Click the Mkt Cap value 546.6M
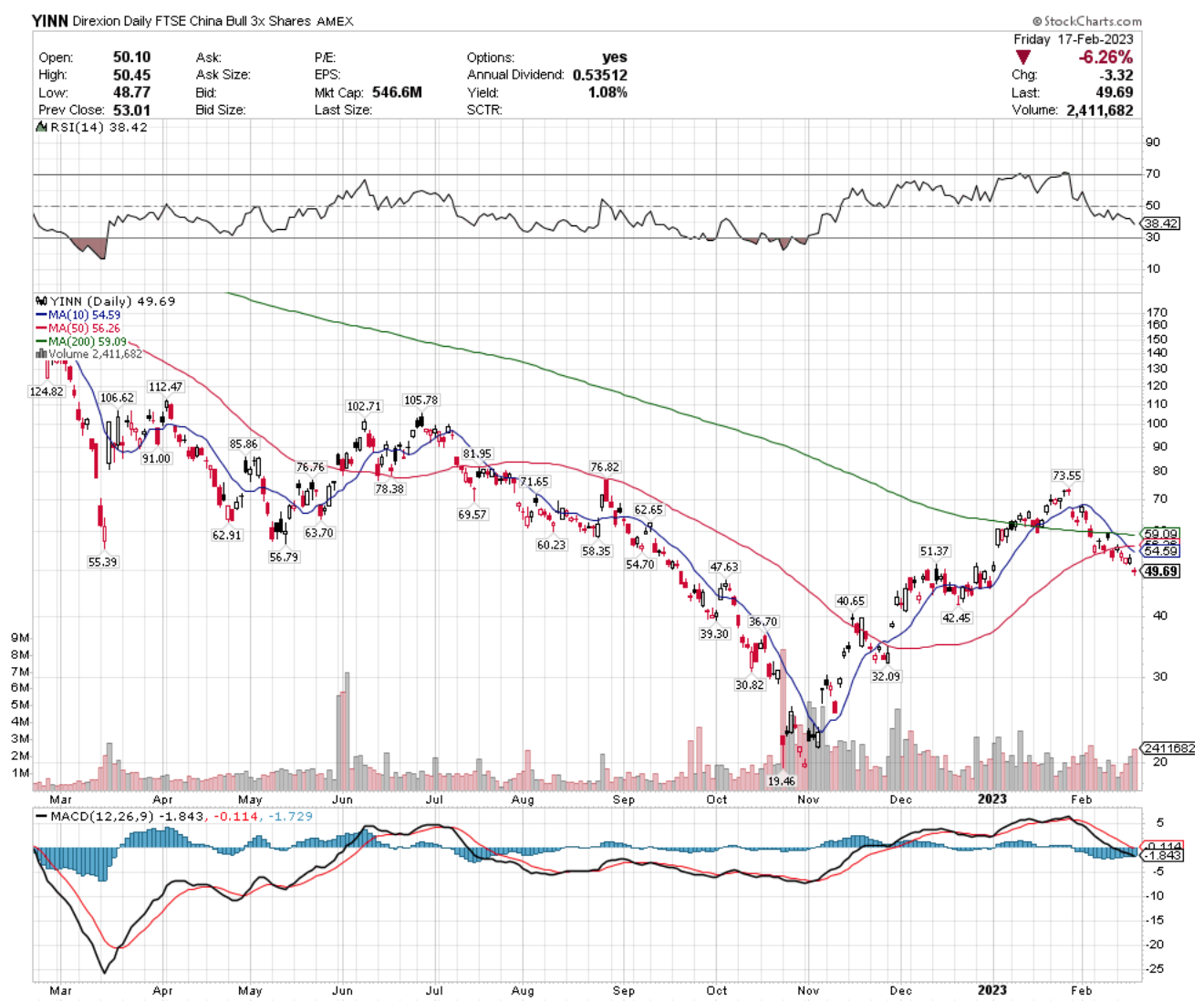1204x1002 pixels. click(397, 93)
